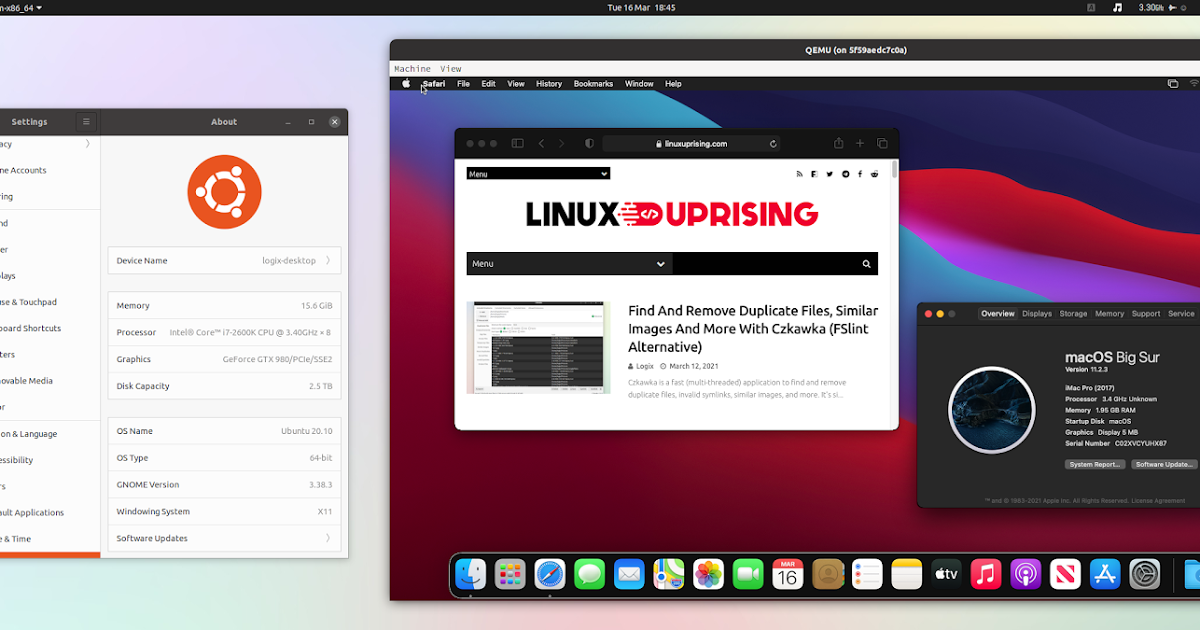Open Messages from the macOS dock
The width and height of the screenshot is (1200, 630).
pyautogui.click(x=589, y=574)
